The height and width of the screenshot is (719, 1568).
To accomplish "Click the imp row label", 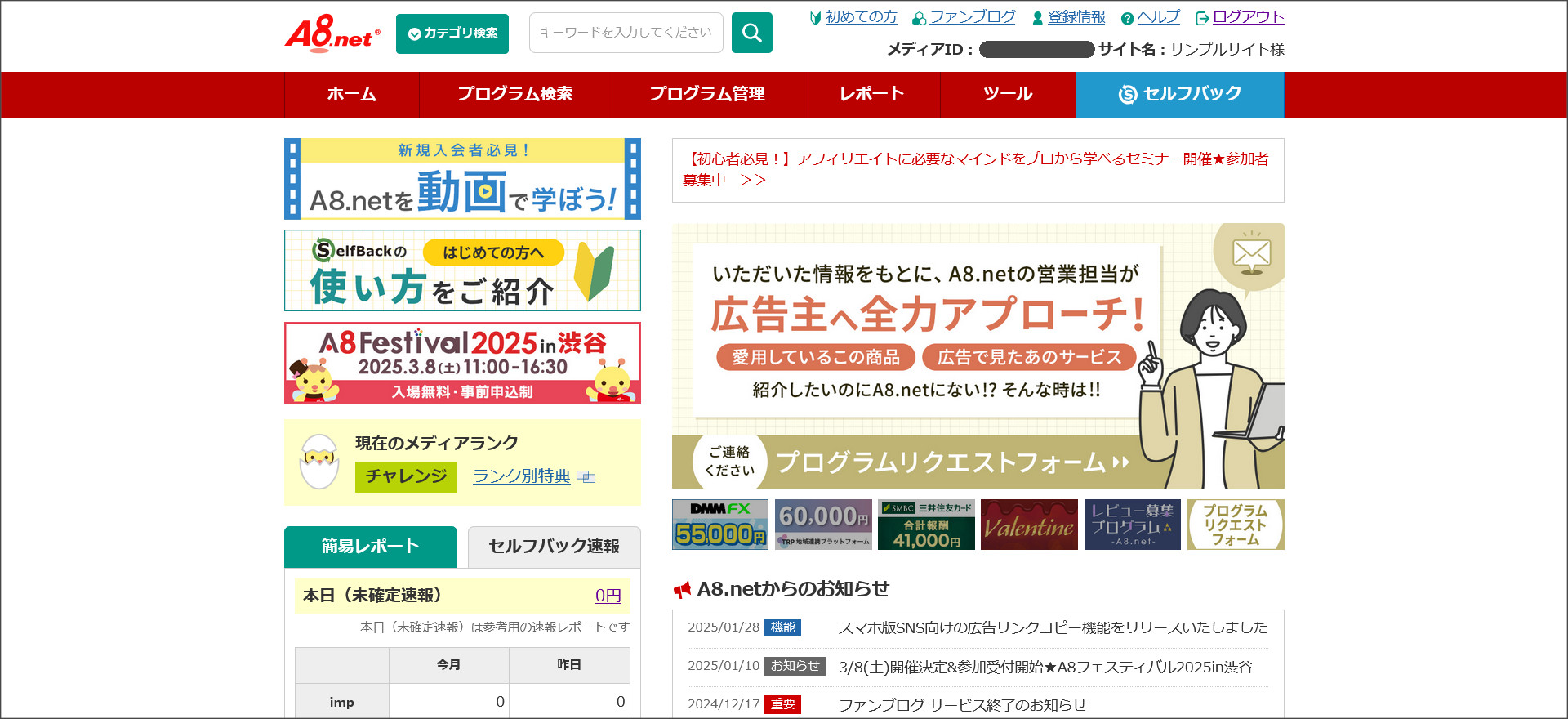I will pyautogui.click(x=341, y=702).
